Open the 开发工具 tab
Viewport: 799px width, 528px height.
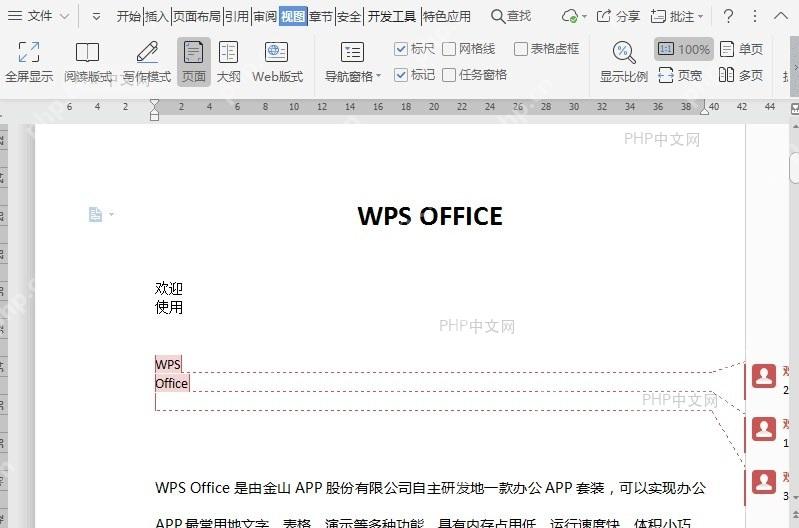click(391, 16)
